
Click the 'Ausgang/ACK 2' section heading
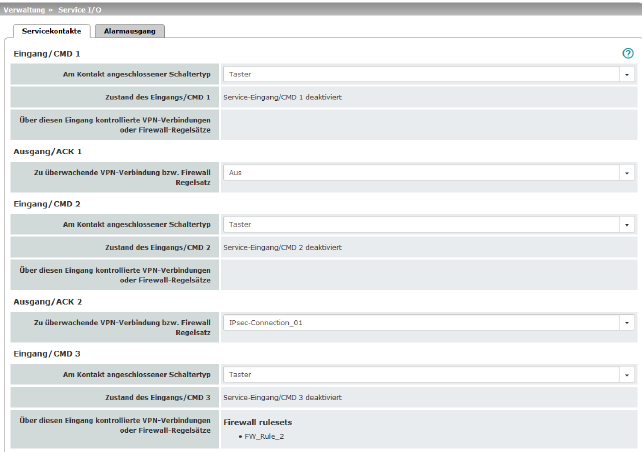[x=47, y=302]
